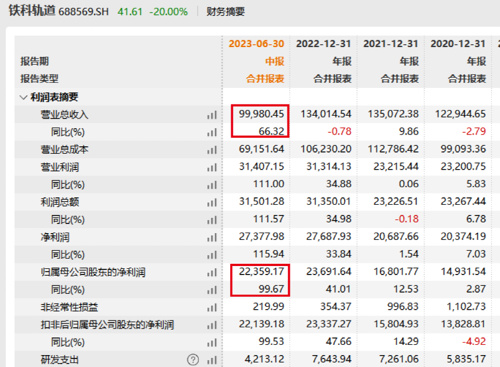Collapse the 利润表摘要 section
The image size is (500, 367).
tap(23, 97)
